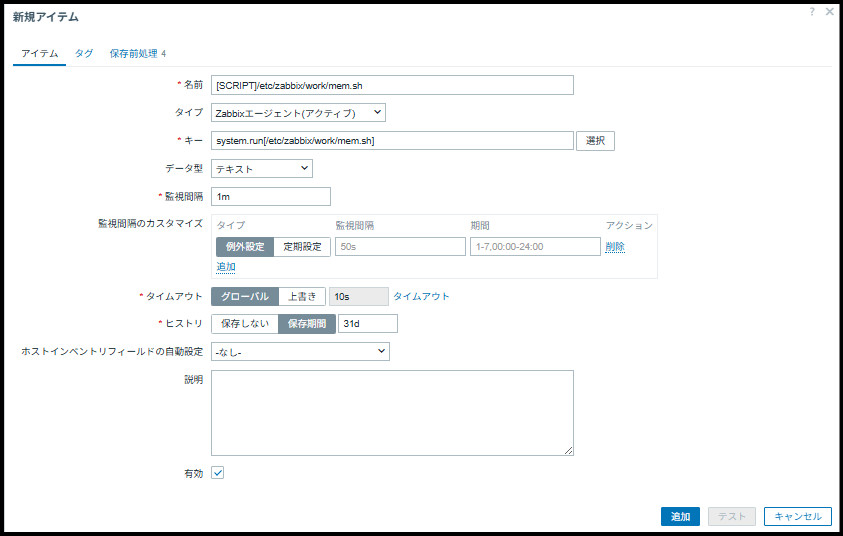Expand the データ型 dropdown

click(262, 169)
